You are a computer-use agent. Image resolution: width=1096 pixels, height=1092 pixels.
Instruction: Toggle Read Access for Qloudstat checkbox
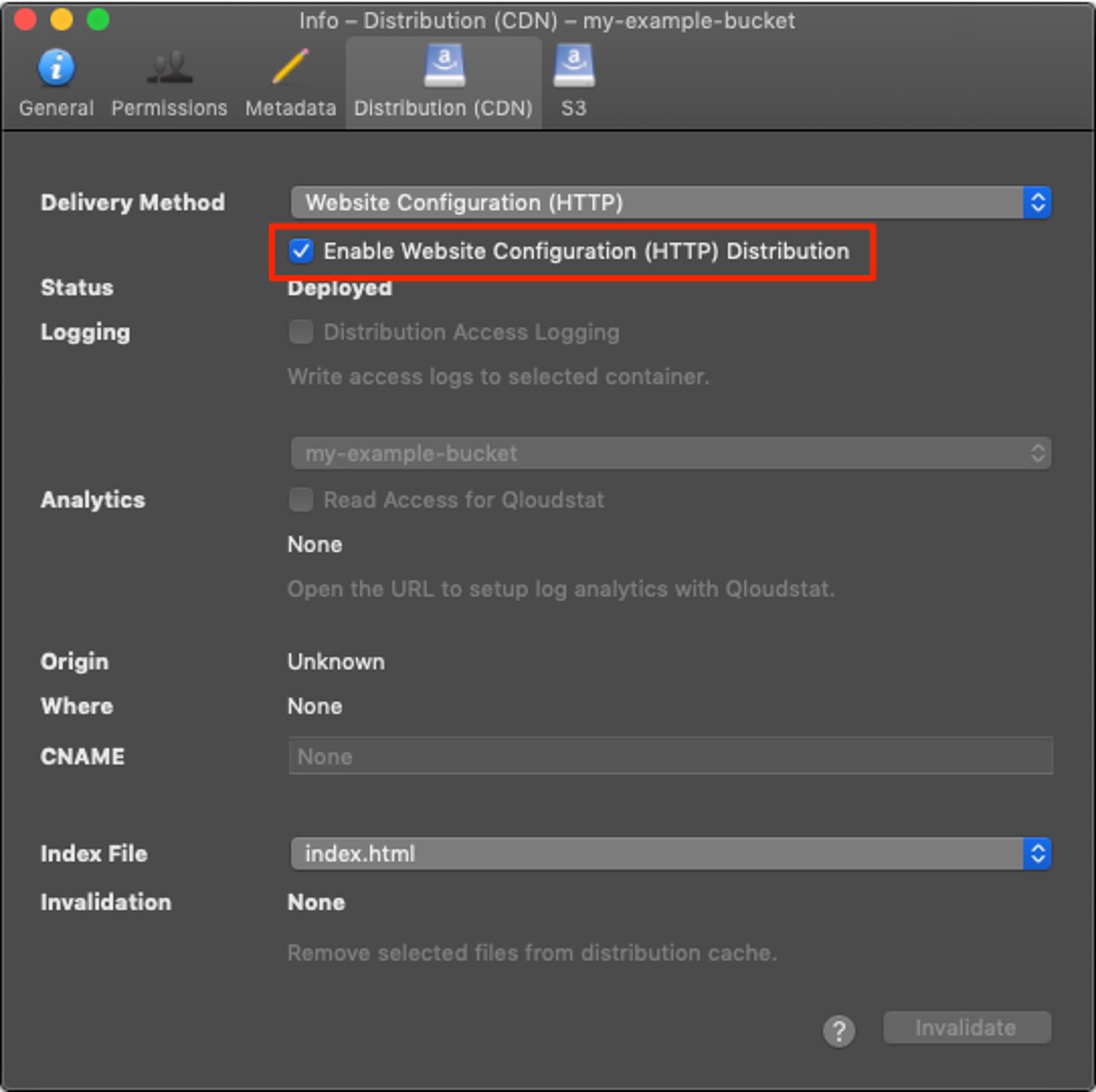[x=301, y=500]
